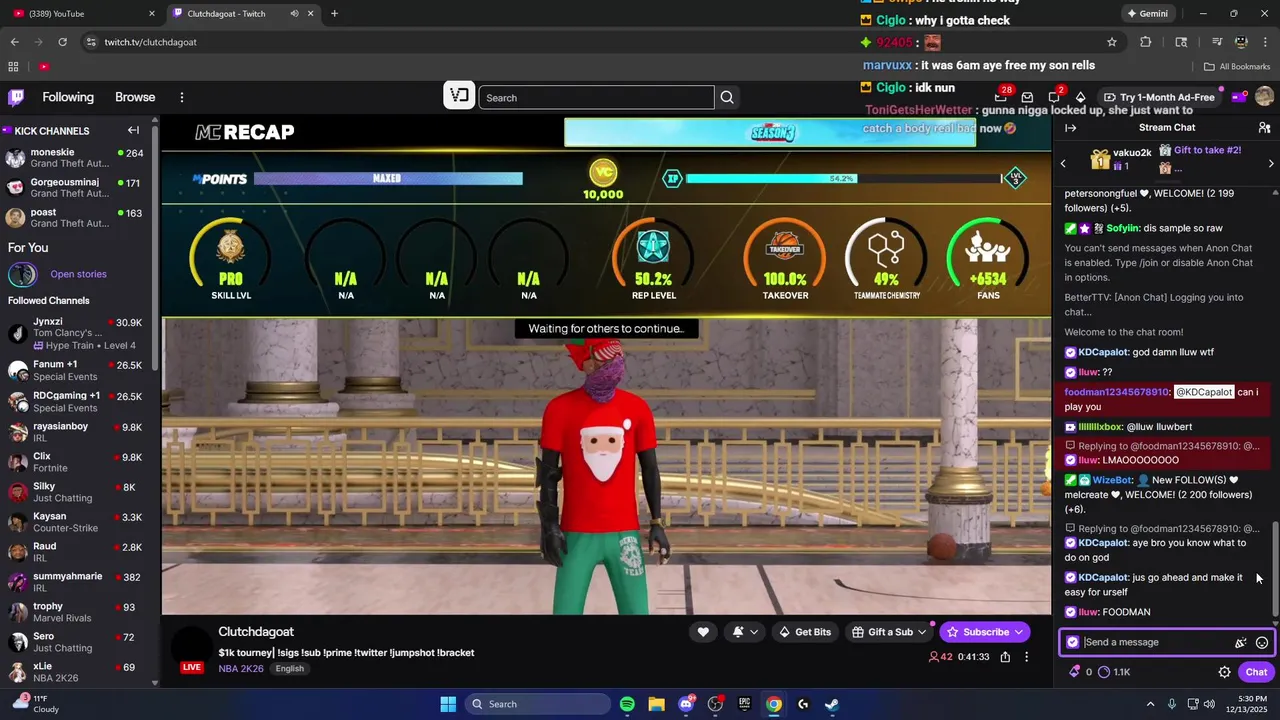Click the VD extension icon beside search
1280x720 pixels.
coord(459,96)
